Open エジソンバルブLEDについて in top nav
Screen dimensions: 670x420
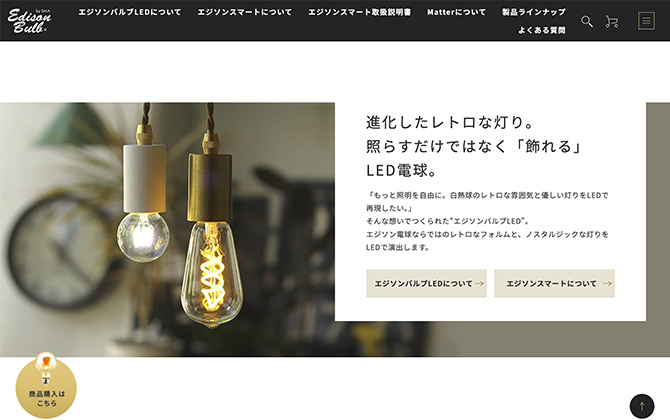[x=129, y=12]
